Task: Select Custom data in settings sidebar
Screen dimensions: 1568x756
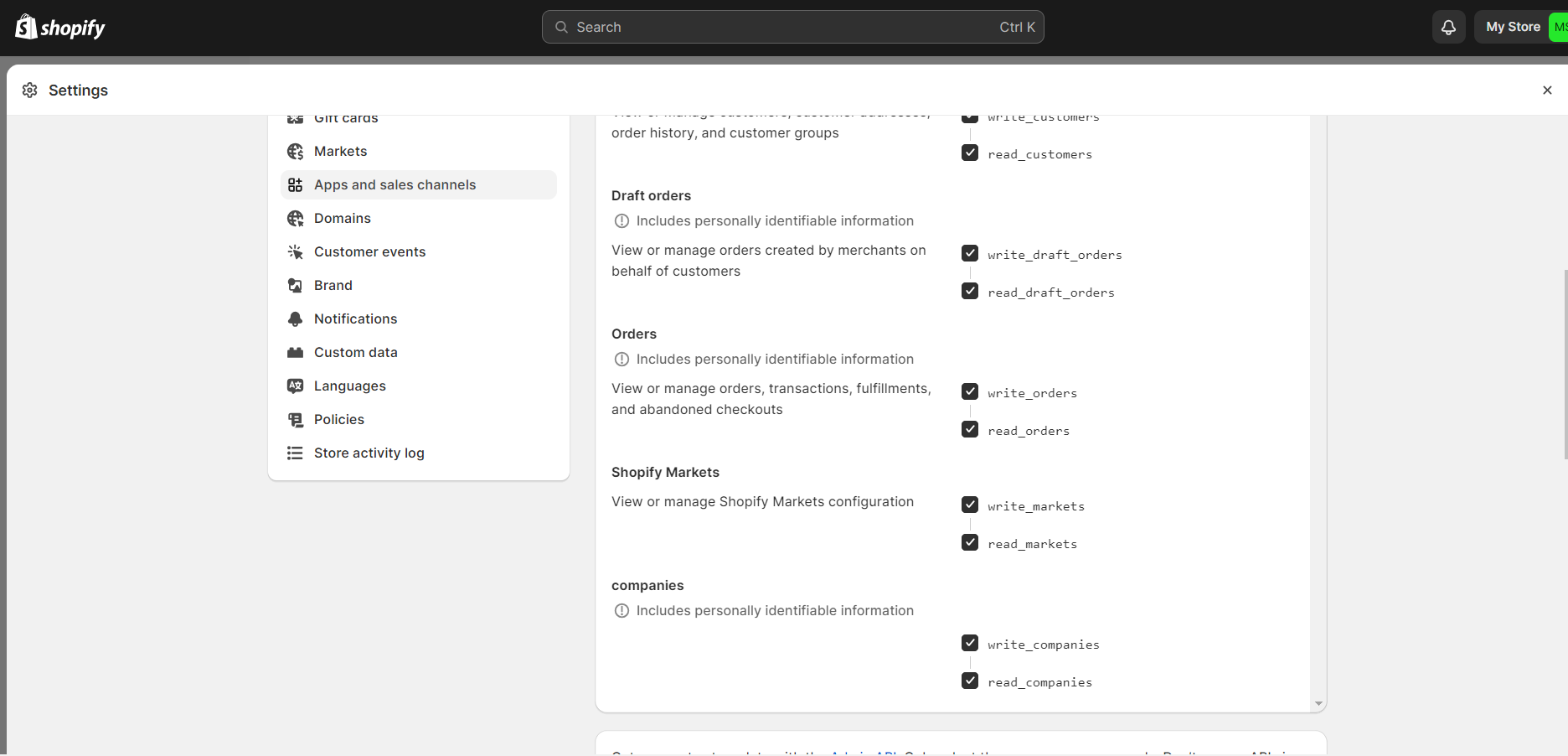Action: coord(355,353)
